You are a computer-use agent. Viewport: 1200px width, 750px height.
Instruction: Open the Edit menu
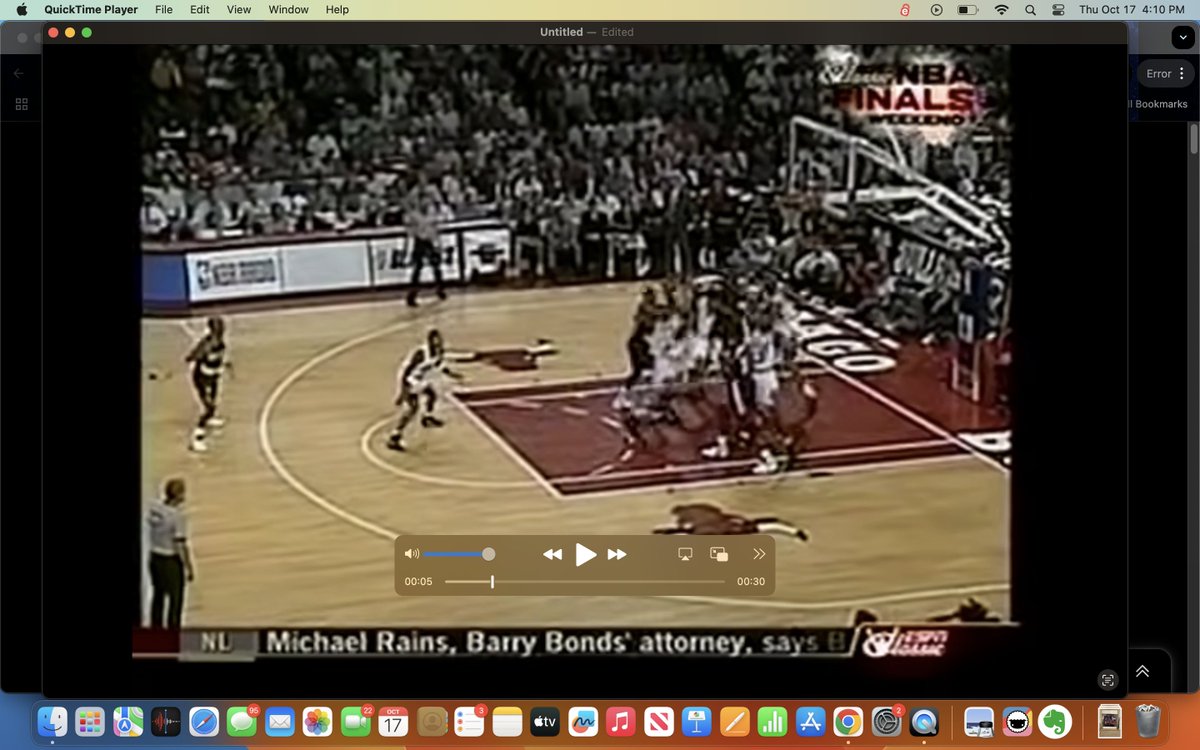click(200, 9)
